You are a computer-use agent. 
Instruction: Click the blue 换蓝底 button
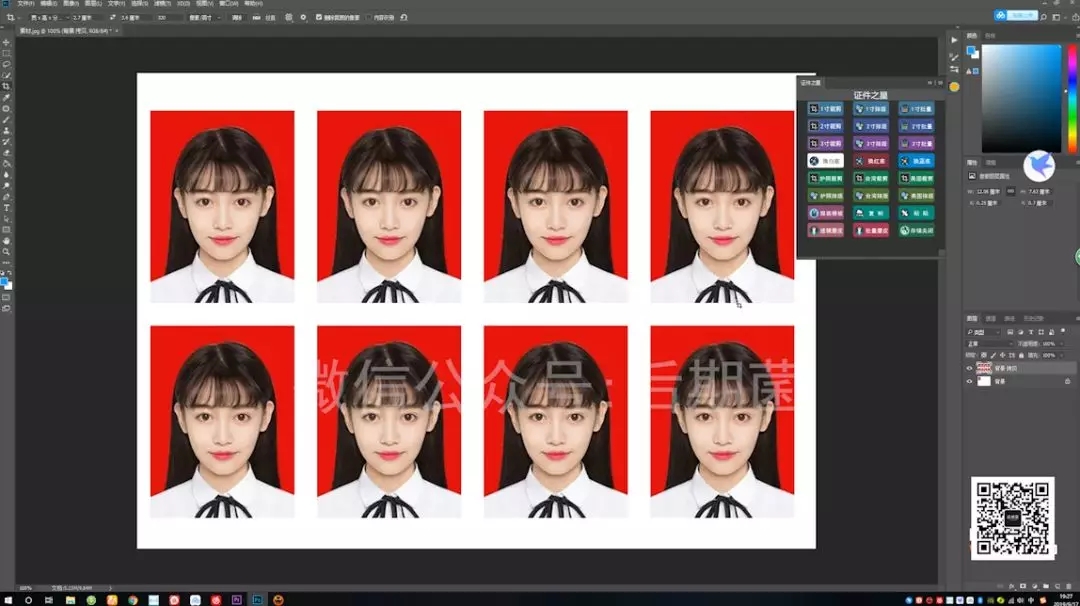[x=916, y=160]
